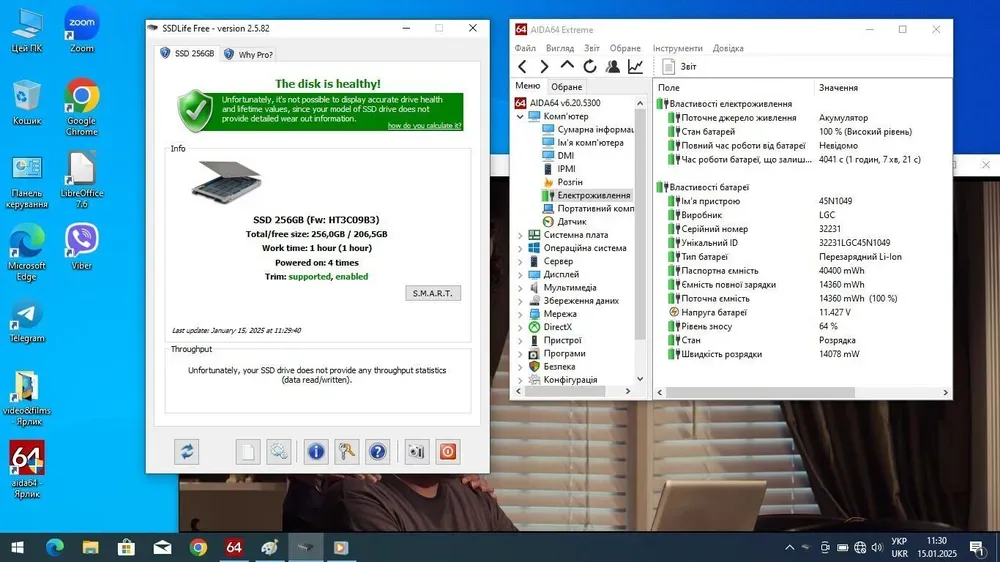The height and width of the screenshot is (562, 1000).
Task: Switch to the Обране tab in sidebar
Action: pos(566,87)
